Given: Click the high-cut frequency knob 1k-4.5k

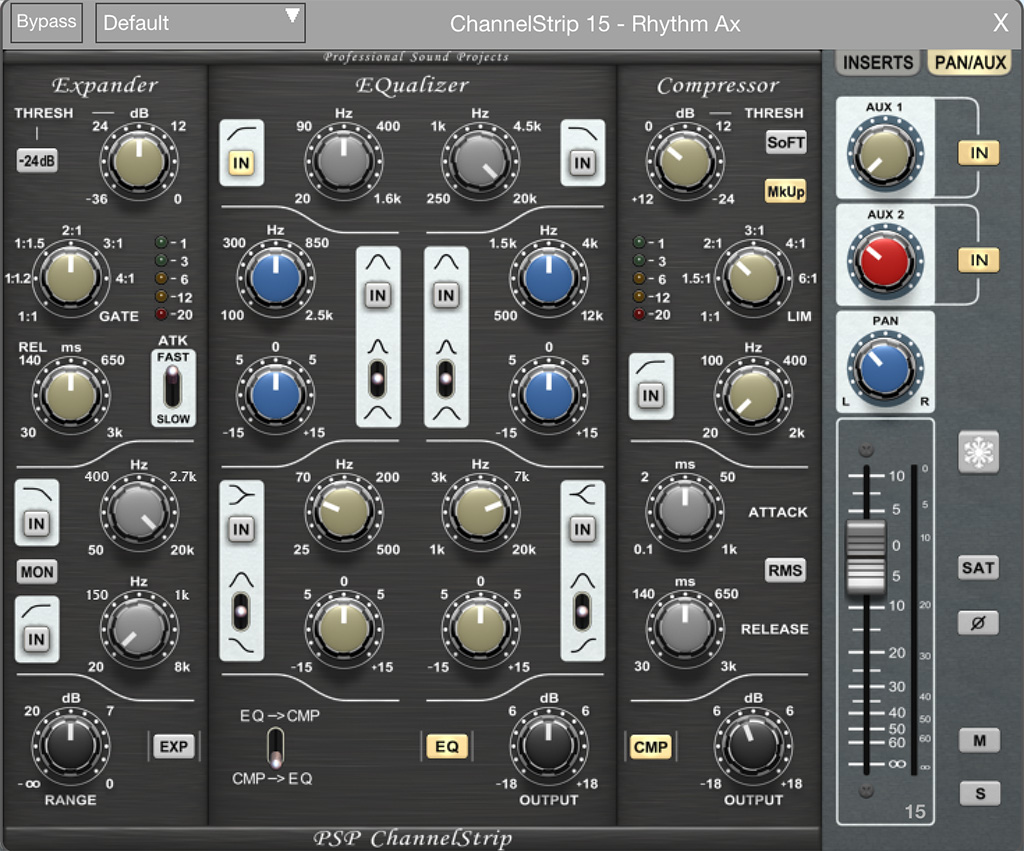Looking at the screenshot, I should pos(481,161).
